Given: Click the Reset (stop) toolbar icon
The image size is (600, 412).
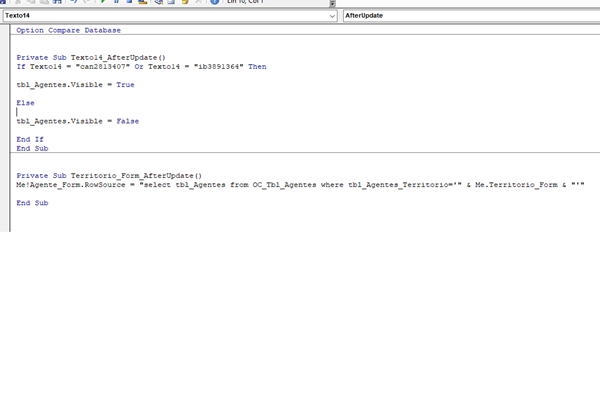Looking at the screenshot, I should point(129,1).
